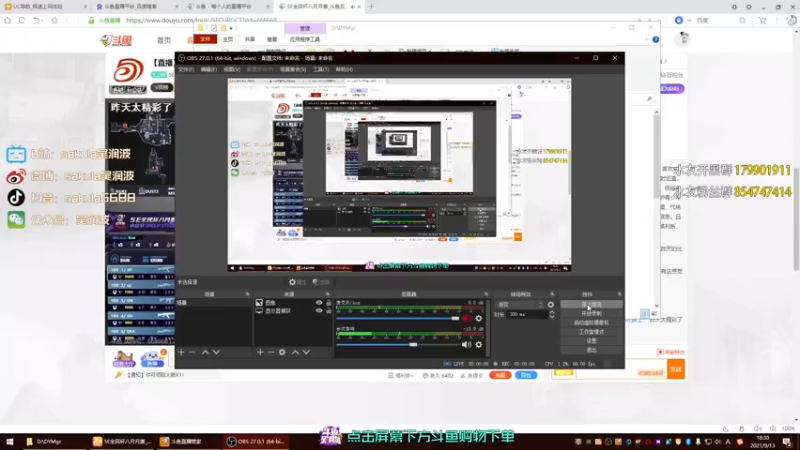Open the microphone audio settings gear
This screenshot has width=800, height=450.
tap(479, 318)
